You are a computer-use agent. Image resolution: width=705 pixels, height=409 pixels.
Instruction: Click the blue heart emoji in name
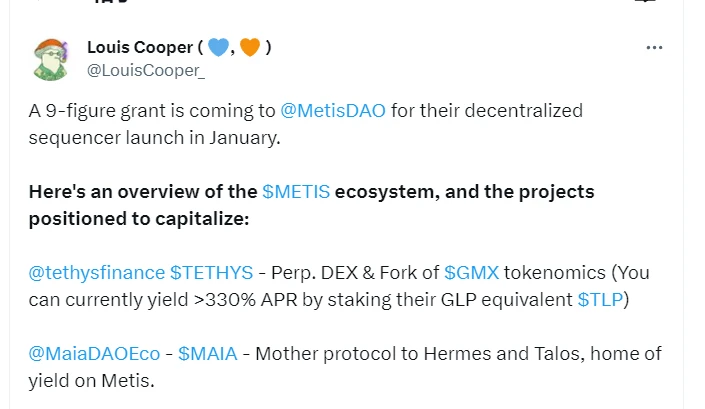pyautogui.click(x=219, y=47)
